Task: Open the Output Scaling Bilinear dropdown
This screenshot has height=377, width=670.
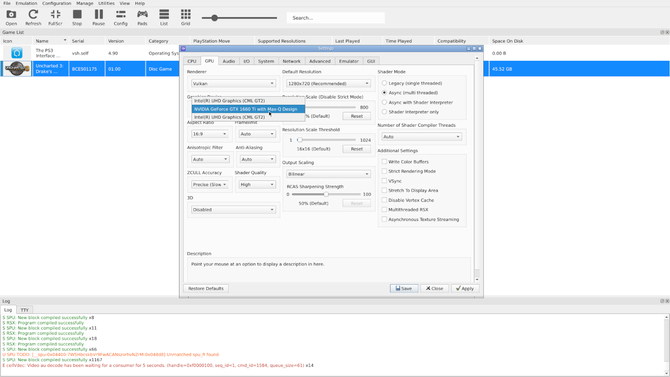Action: pos(328,174)
